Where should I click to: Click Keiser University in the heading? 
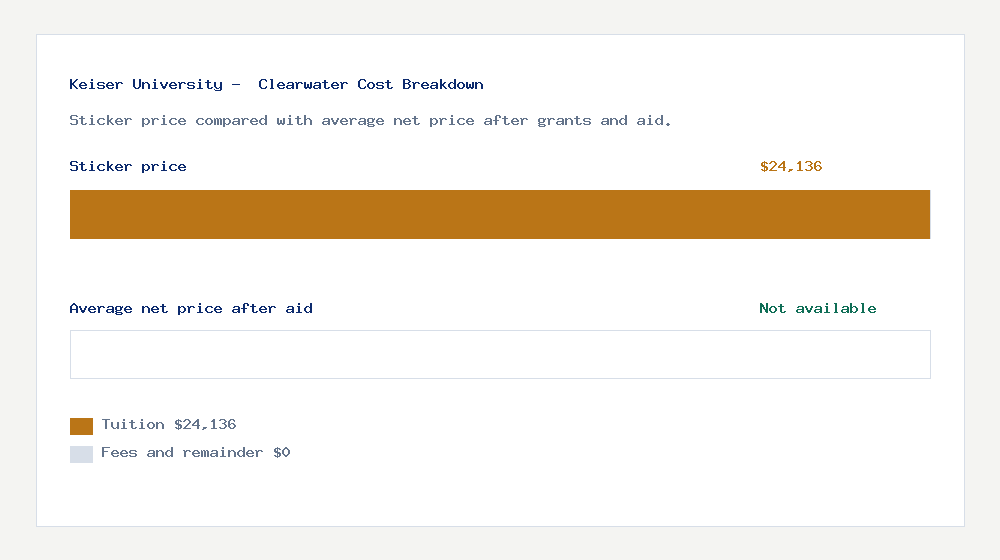pyautogui.click(x=146, y=84)
